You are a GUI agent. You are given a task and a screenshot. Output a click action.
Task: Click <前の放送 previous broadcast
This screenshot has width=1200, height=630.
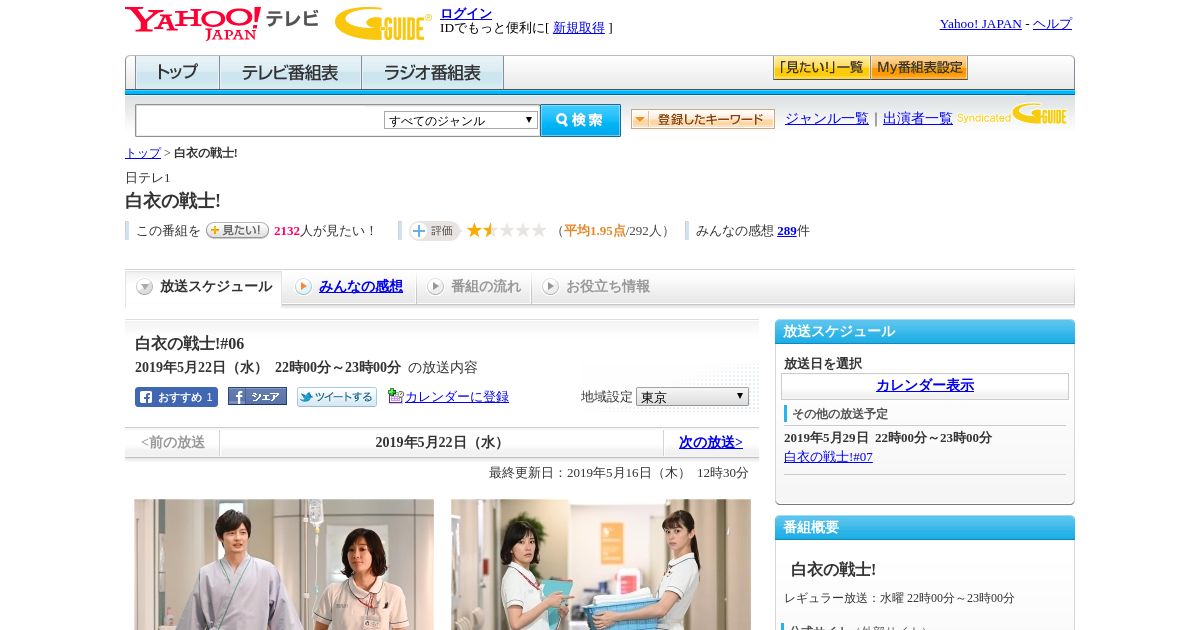173,442
